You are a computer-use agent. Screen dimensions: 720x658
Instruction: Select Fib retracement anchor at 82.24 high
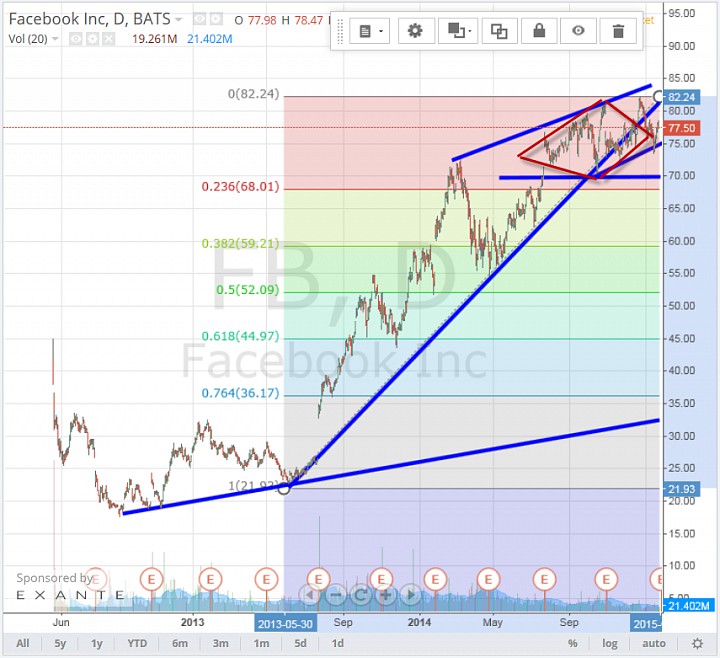[658, 96]
